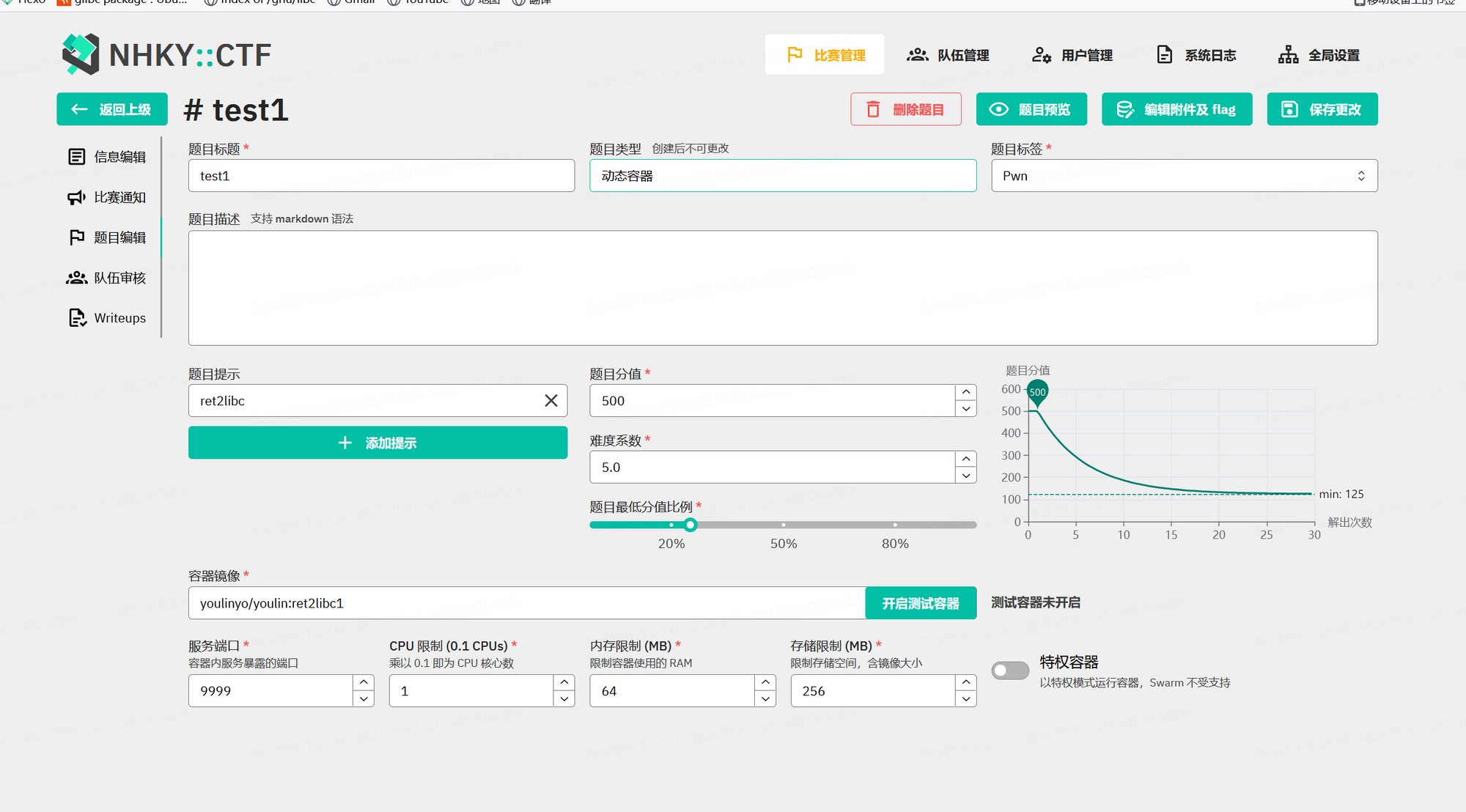Click the 题目最低分值比例 slider handle

690,525
